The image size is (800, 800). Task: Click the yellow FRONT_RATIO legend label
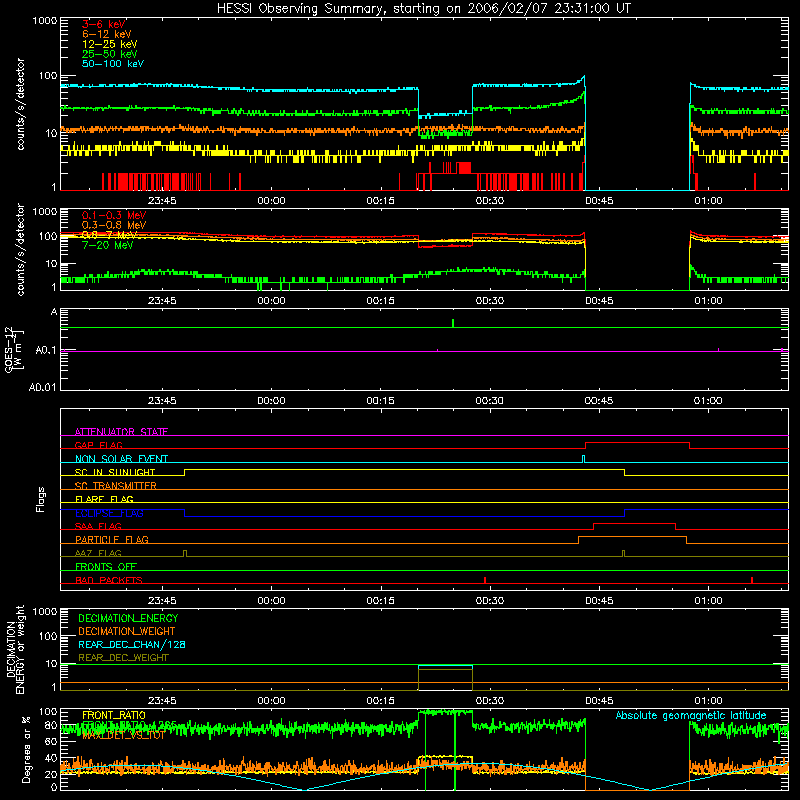click(114, 715)
